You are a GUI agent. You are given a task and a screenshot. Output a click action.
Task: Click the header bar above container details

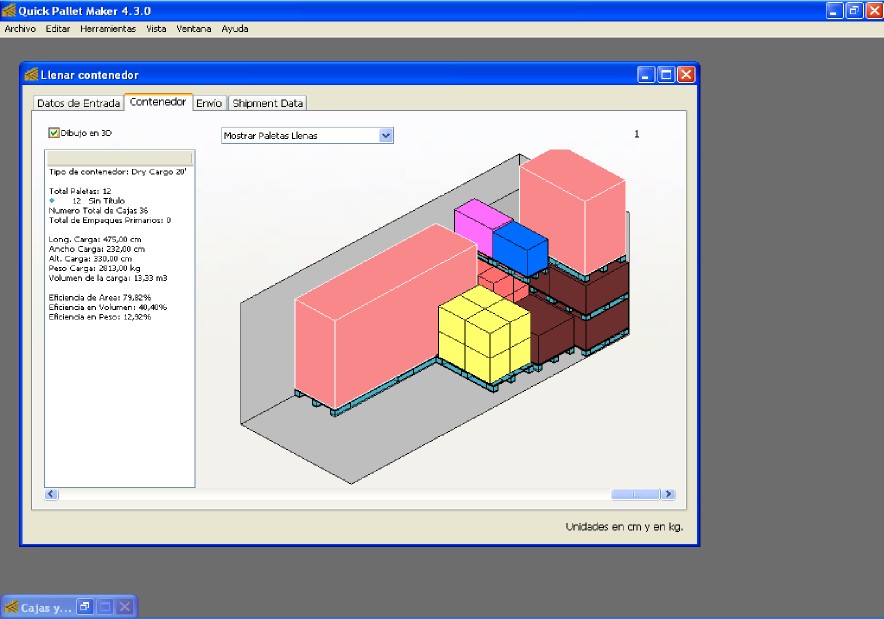click(x=120, y=157)
